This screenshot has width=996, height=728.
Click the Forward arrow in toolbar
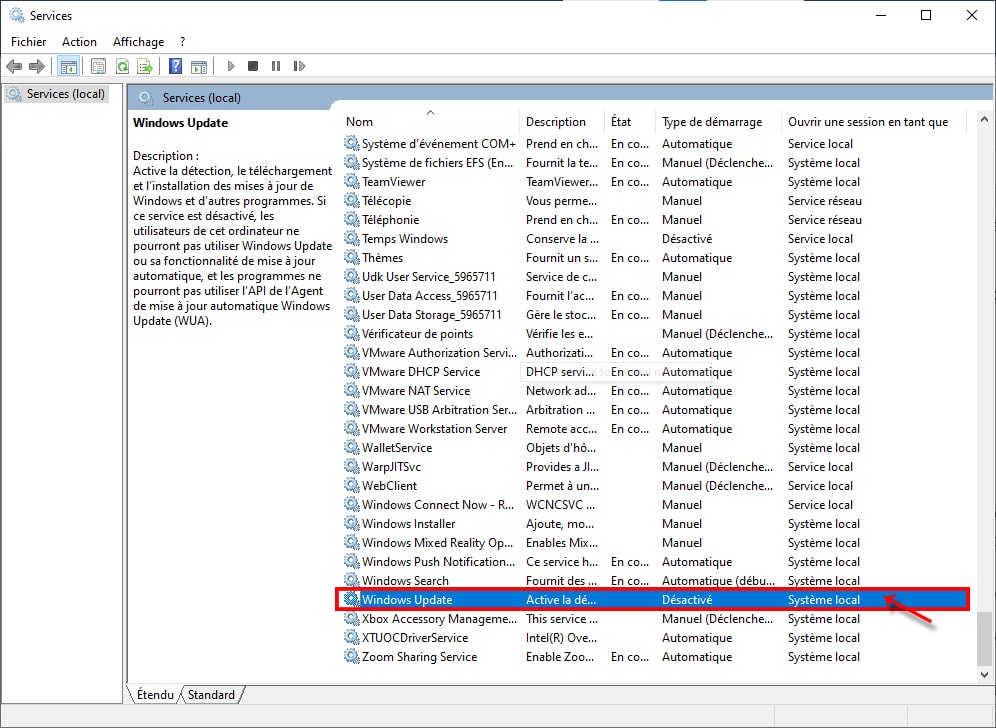coord(37,66)
